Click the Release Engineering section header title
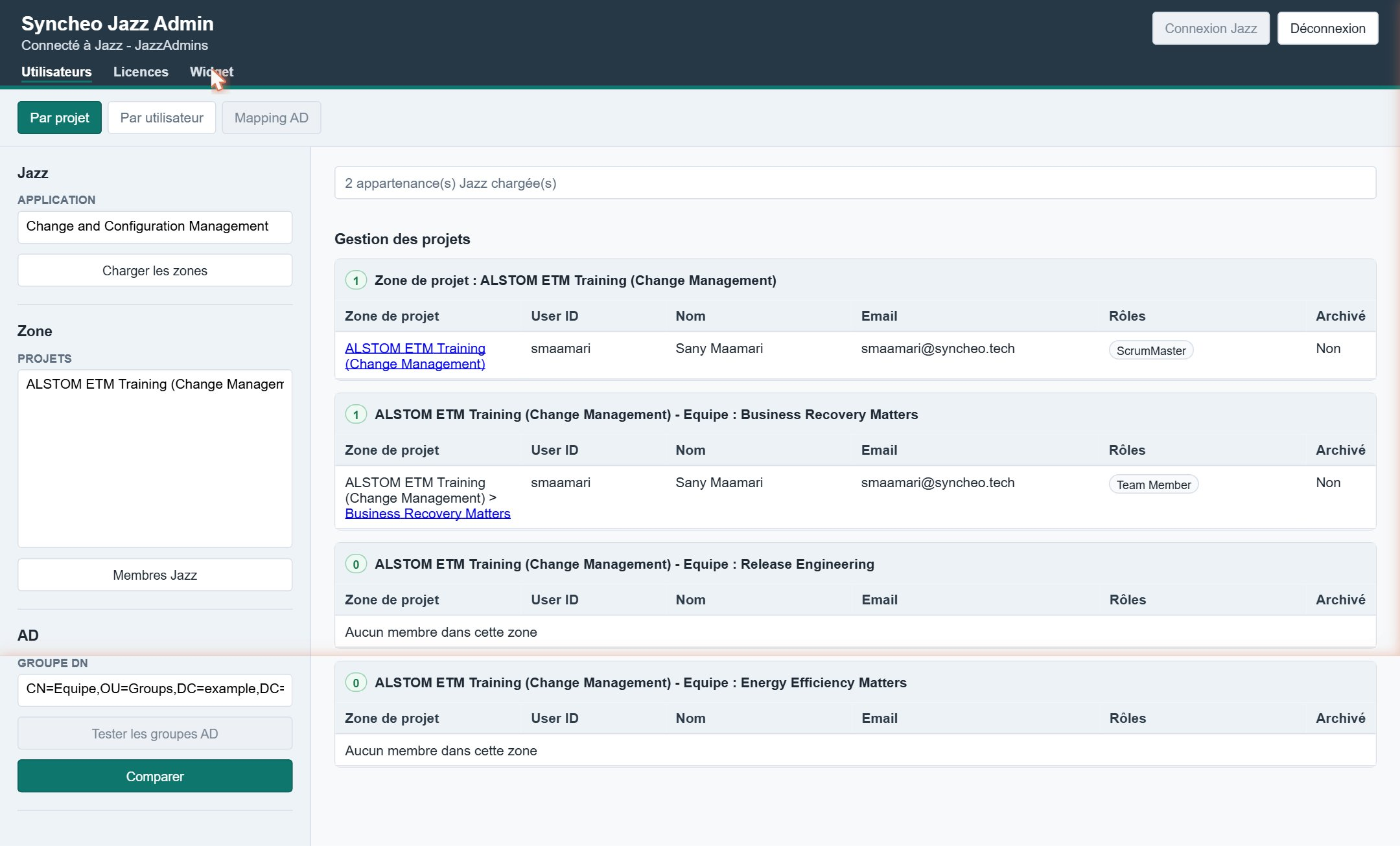The width and height of the screenshot is (1400, 846). tap(624, 564)
